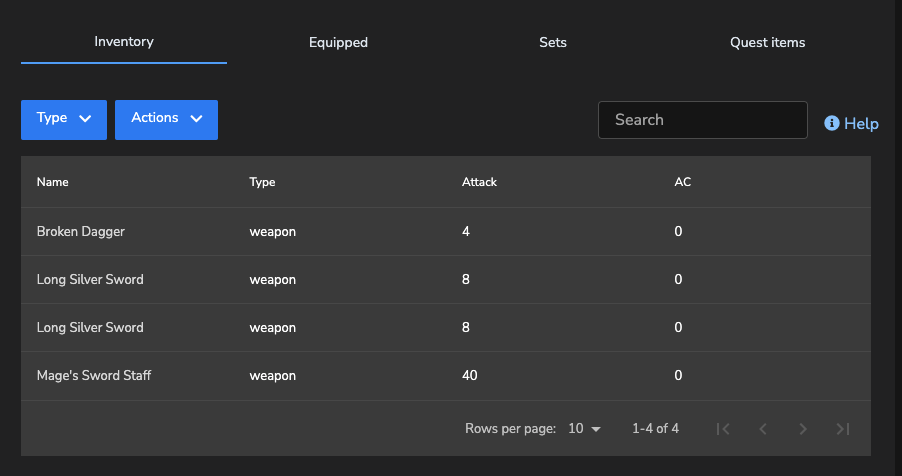Click the 1-4 of 4 pagination text
This screenshot has width=902, height=476.
655,429
